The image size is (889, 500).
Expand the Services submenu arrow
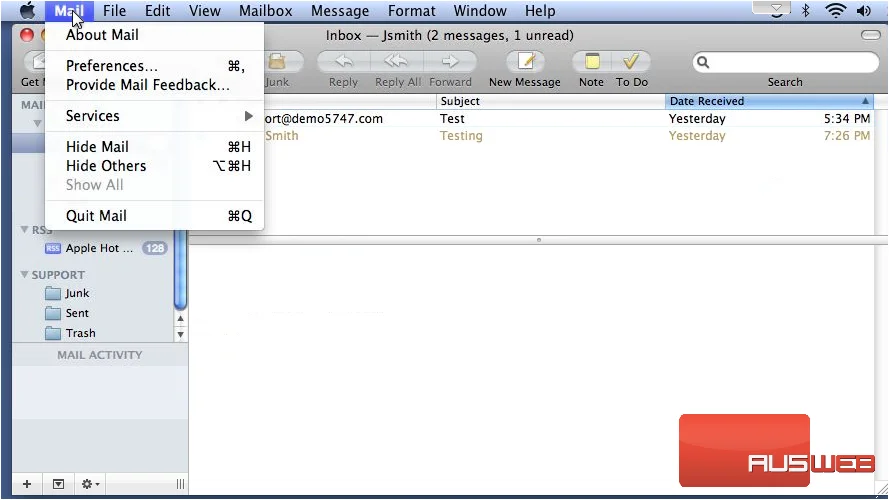click(x=248, y=116)
